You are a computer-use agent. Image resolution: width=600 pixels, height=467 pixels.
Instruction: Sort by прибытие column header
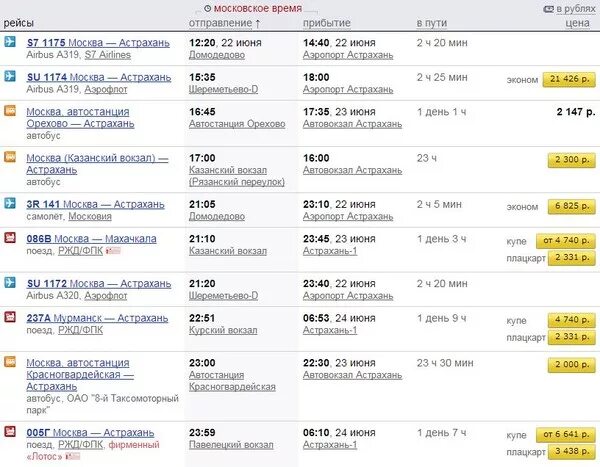[x=327, y=23]
